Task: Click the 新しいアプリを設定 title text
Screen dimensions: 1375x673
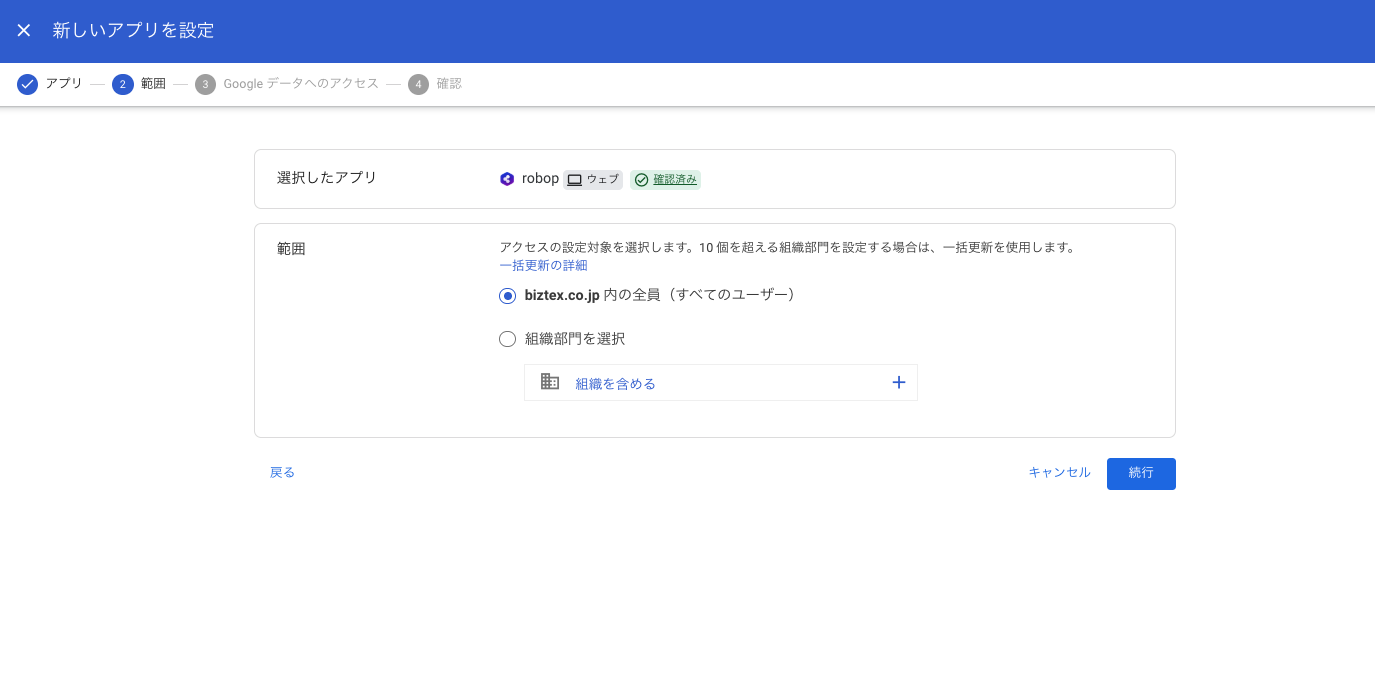Action: click(x=133, y=31)
